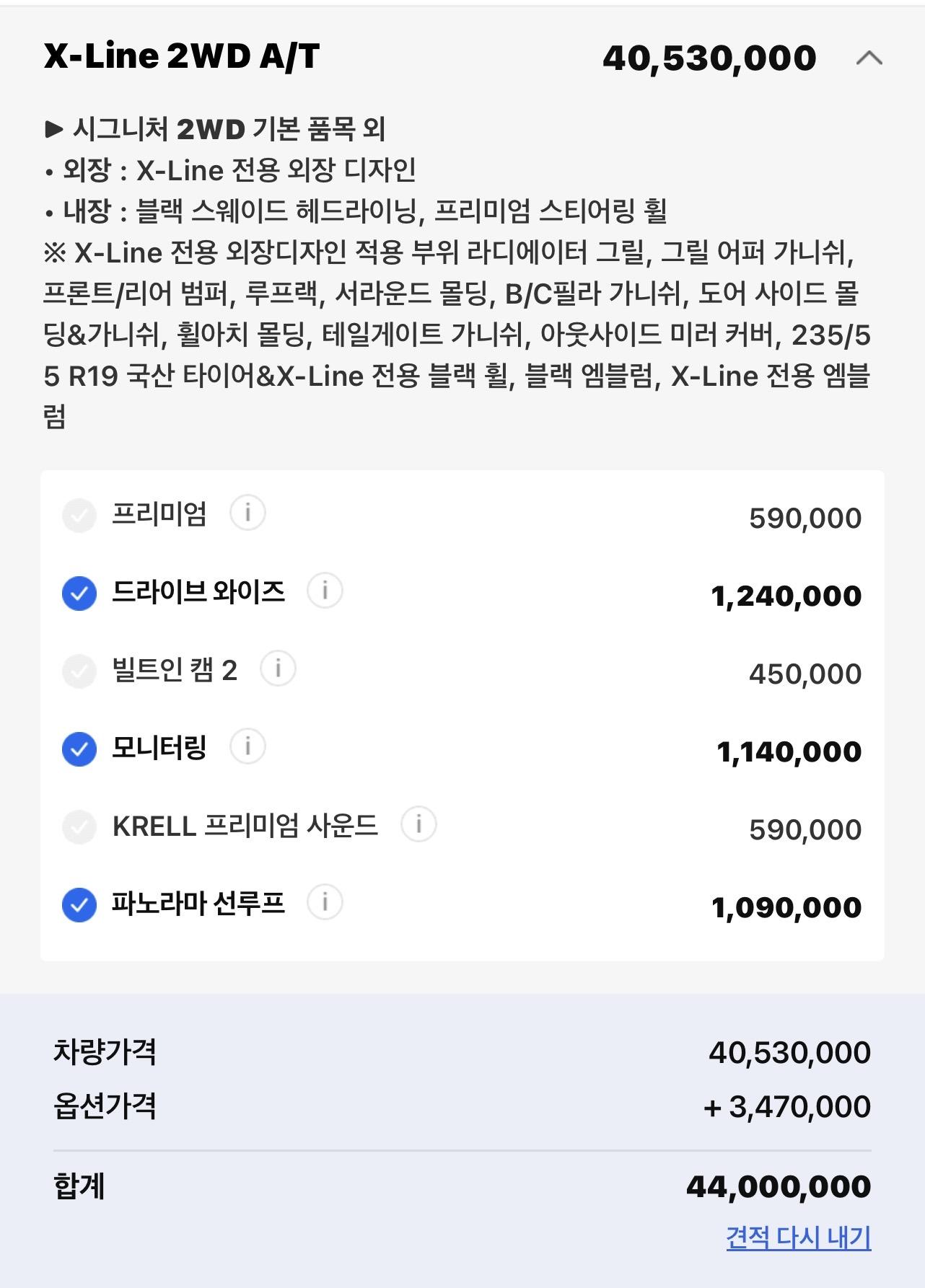Click the 드라이브 와이즈 option label
925x1288 pixels.
pyautogui.click(x=198, y=592)
